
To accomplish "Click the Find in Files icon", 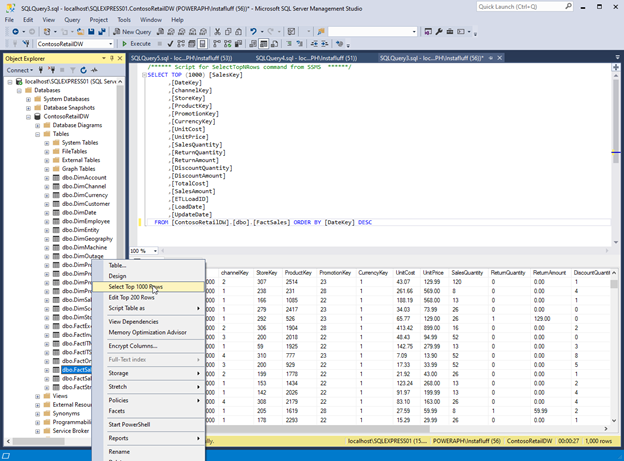I will pos(321,32).
